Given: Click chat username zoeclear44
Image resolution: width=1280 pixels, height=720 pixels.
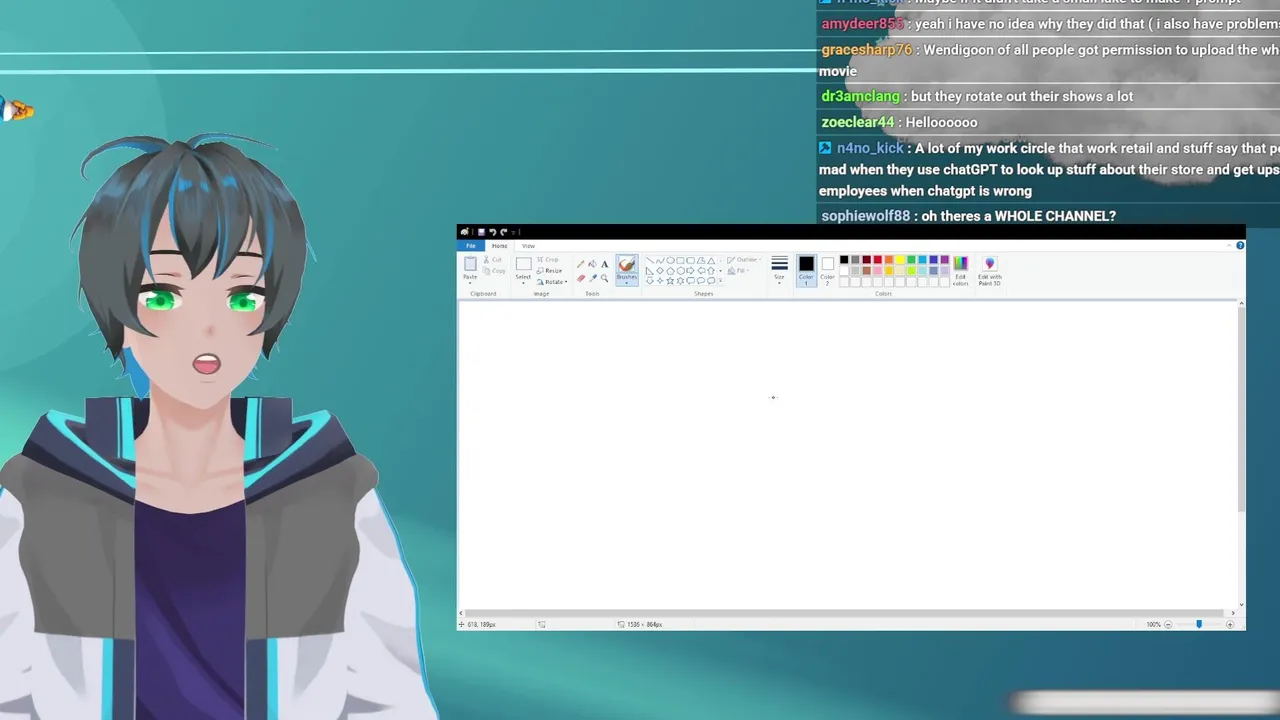Looking at the screenshot, I should pyautogui.click(x=857, y=122).
